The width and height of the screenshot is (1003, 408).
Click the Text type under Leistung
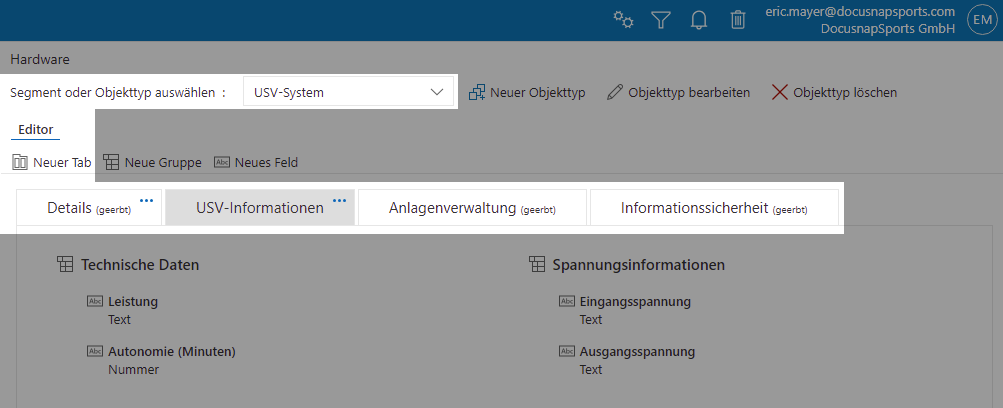click(x=120, y=319)
